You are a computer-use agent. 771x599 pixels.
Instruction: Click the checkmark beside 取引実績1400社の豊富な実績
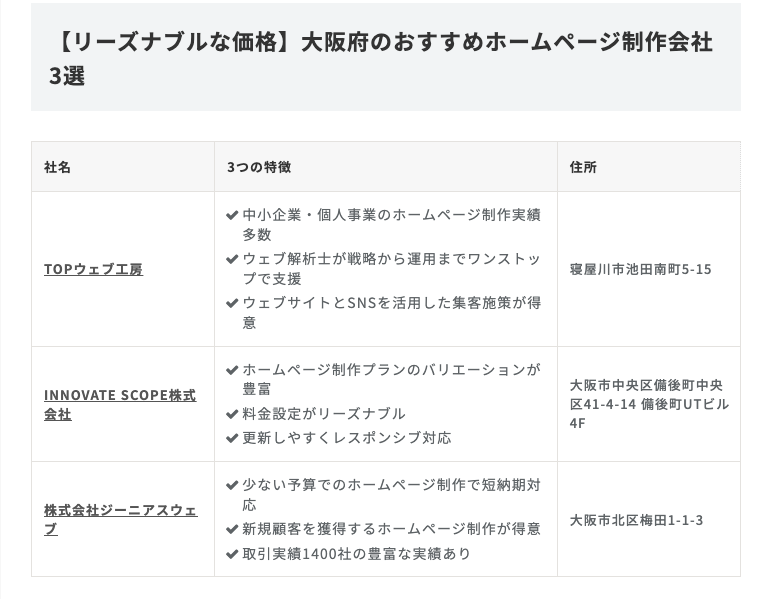point(233,553)
